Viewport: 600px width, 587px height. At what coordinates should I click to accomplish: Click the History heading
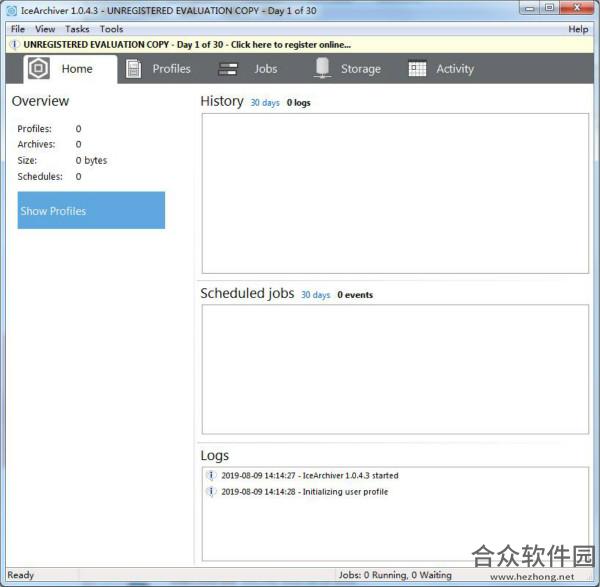tap(222, 101)
